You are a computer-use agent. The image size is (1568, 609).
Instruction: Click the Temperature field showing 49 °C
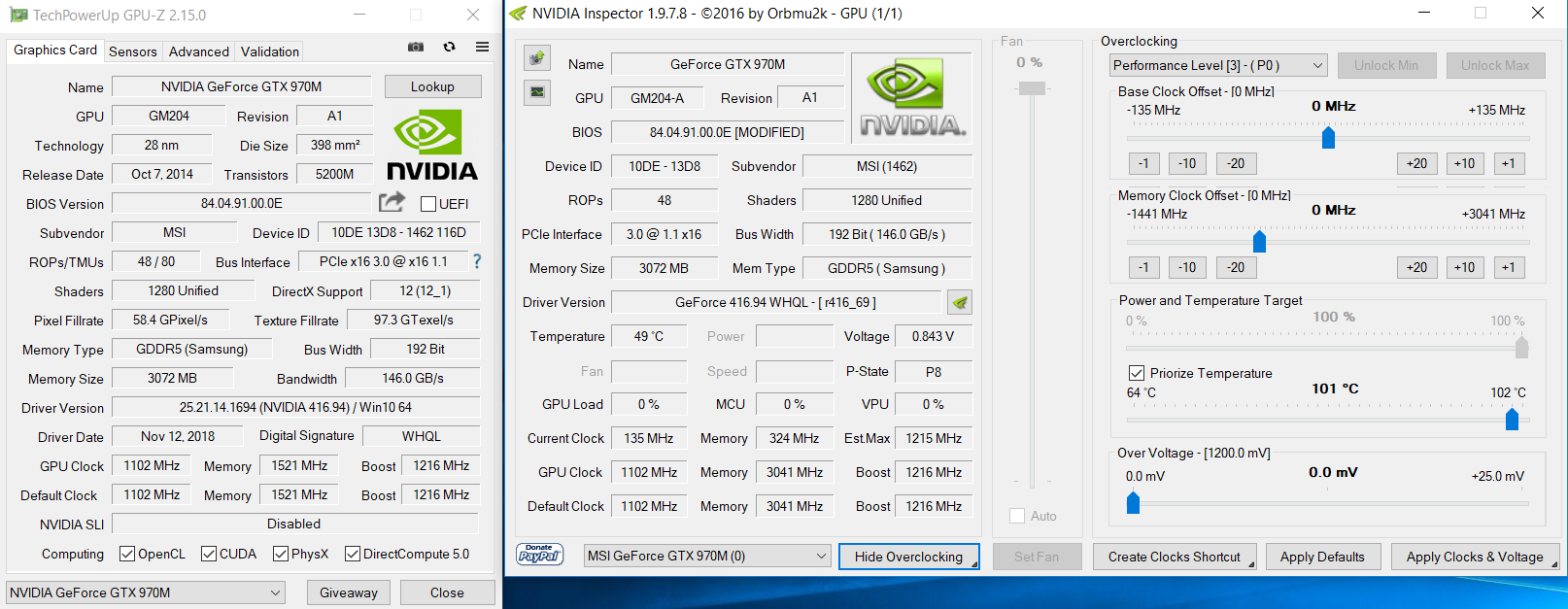pyautogui.click(x=649, y=336)
